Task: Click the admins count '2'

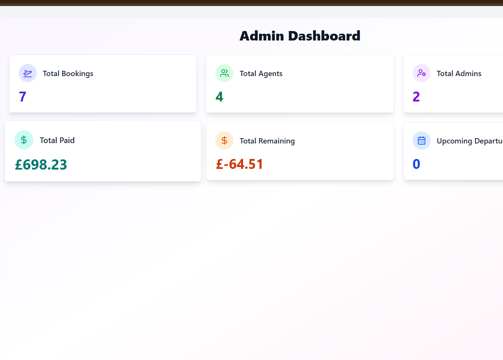Action: click(416, 97)
